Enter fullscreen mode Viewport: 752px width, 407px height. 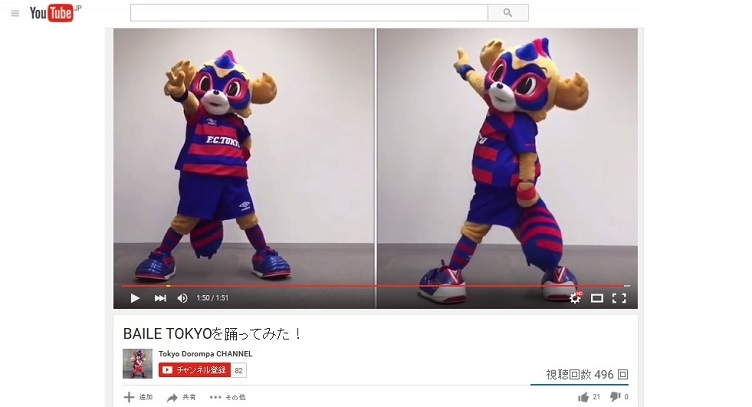coord(619,298)
